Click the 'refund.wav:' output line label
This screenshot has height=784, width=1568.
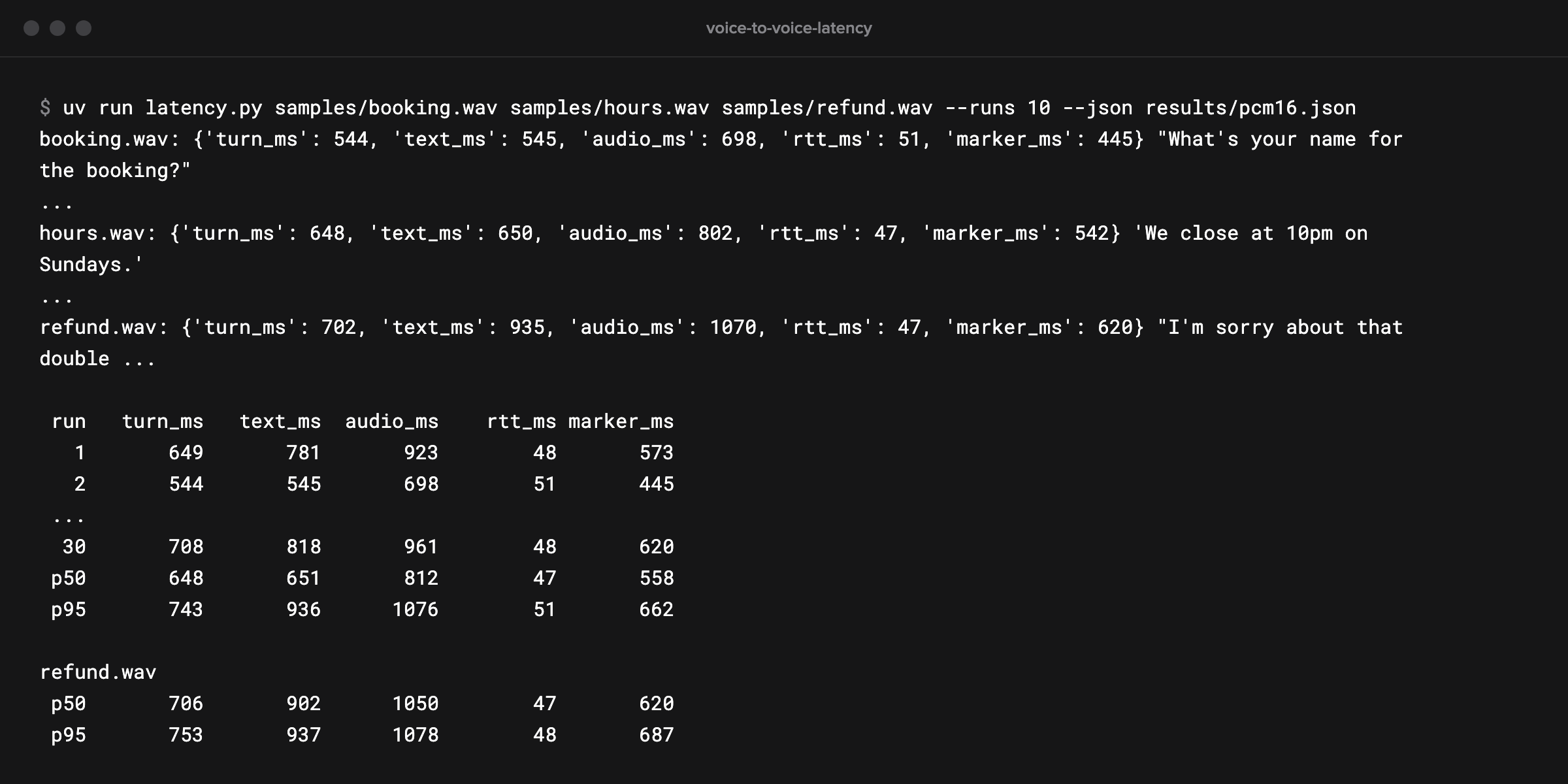click(104, 327)
